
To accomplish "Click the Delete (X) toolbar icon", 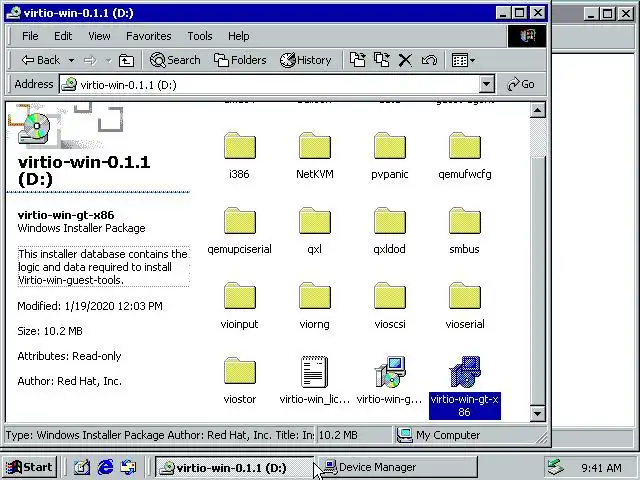I will (x=405, y=60).
